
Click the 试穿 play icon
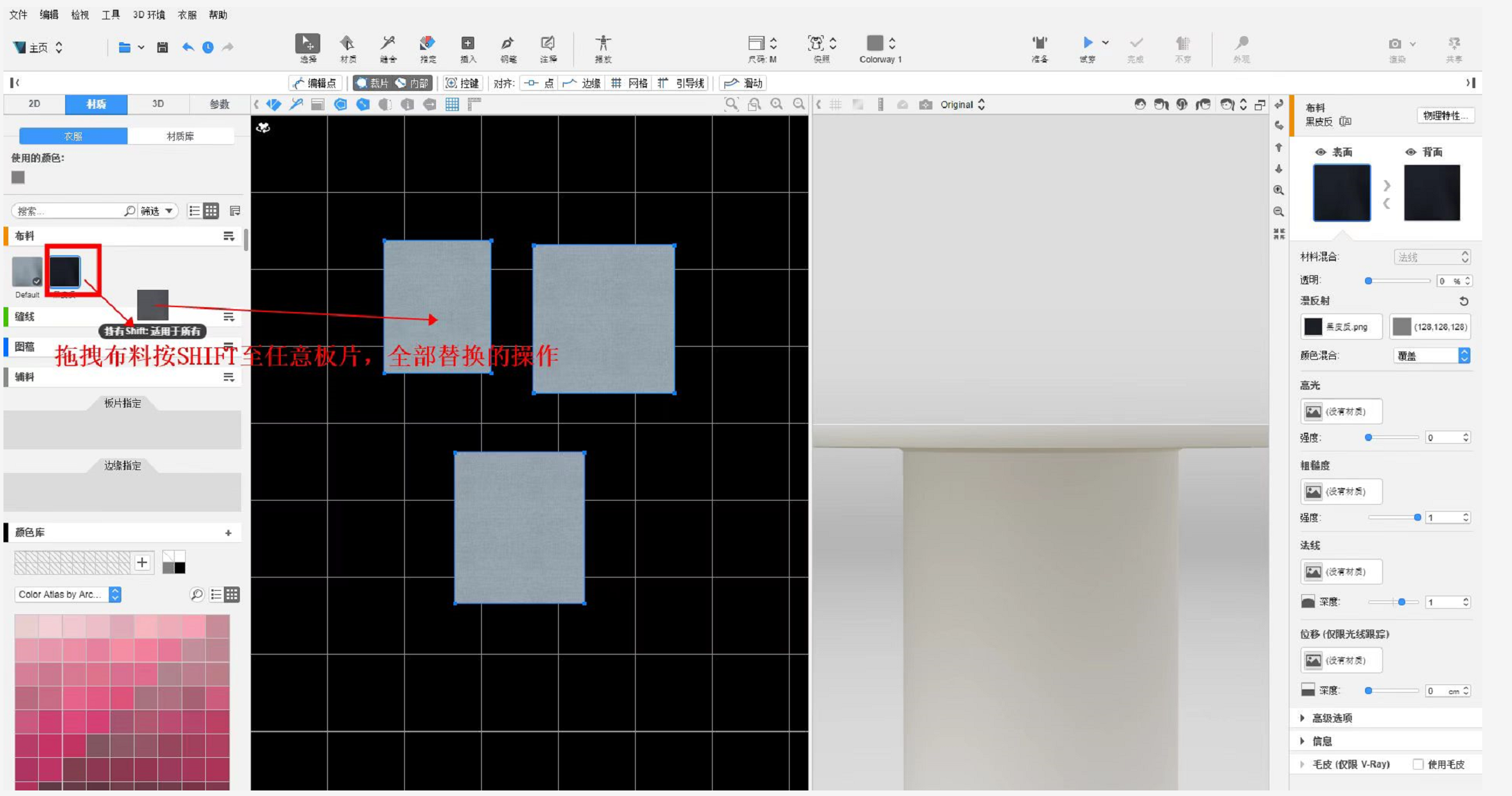tap(1087, 43)
